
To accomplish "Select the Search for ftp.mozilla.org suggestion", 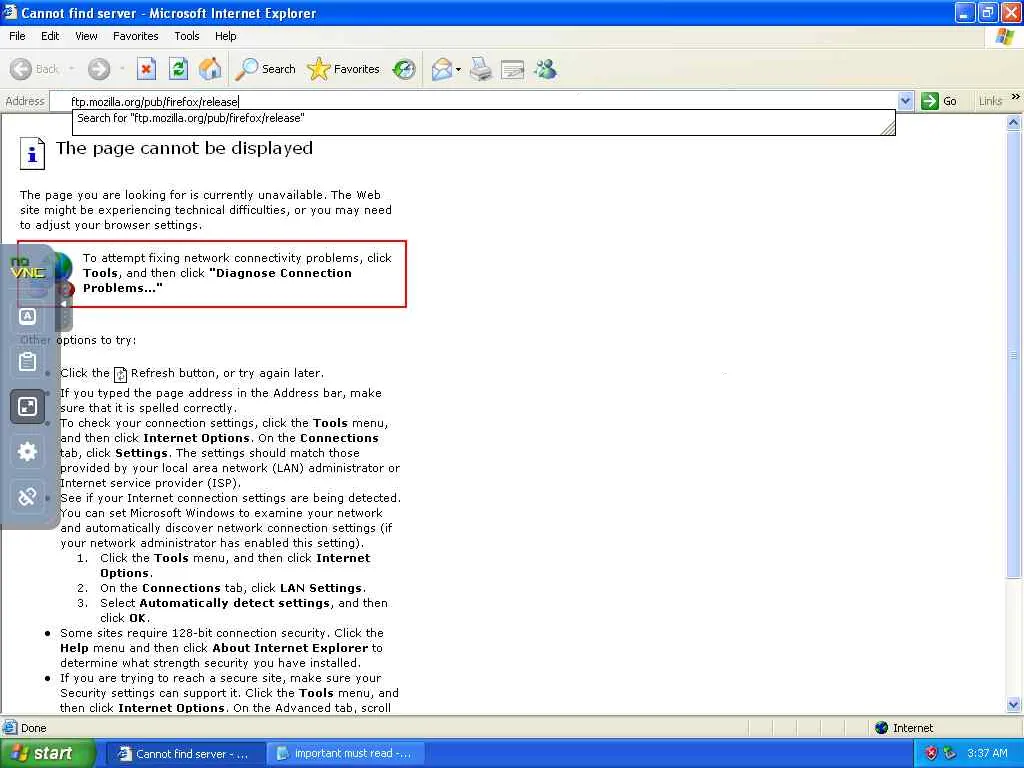I will click(x=483, y=118).
